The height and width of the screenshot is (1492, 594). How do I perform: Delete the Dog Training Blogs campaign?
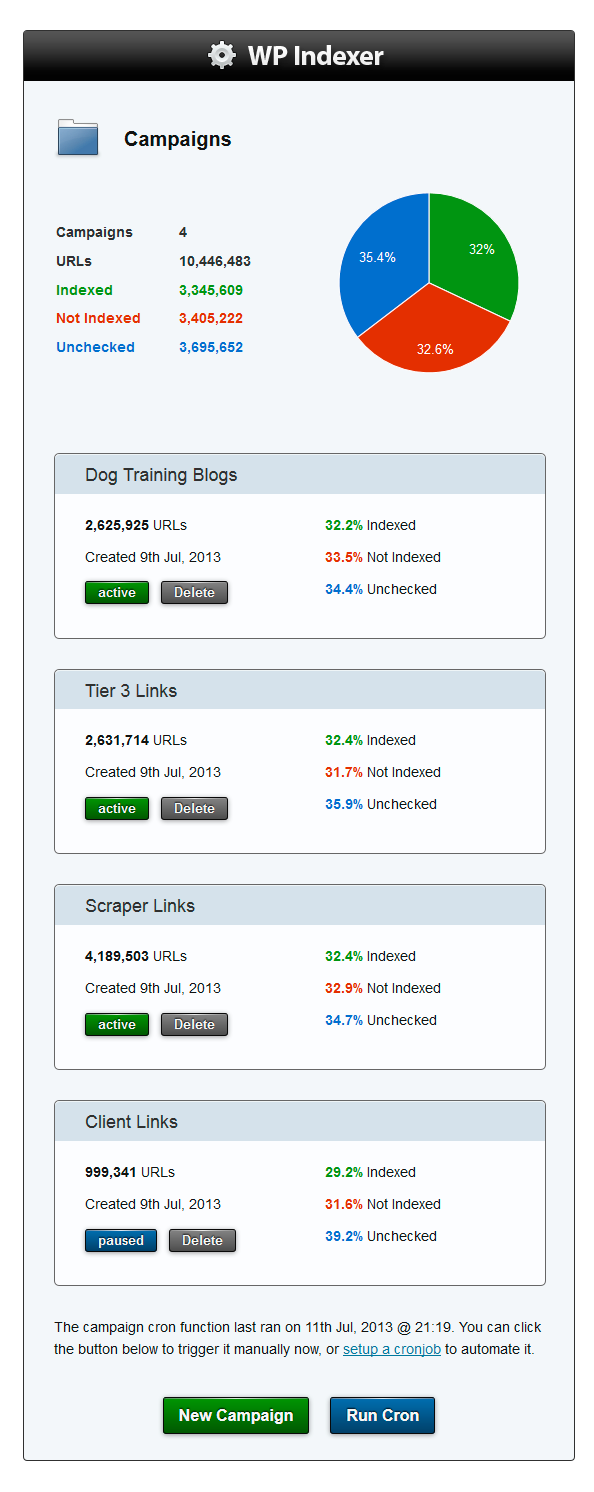point(194,592)
